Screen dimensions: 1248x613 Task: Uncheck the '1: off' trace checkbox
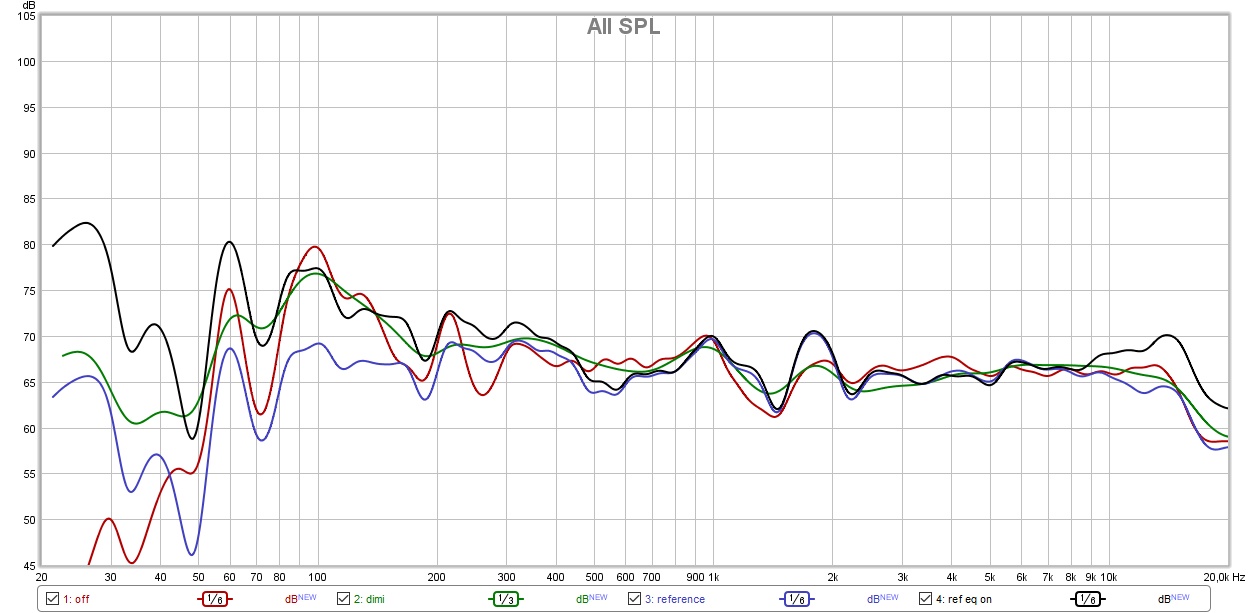click(x=52, y=599)
